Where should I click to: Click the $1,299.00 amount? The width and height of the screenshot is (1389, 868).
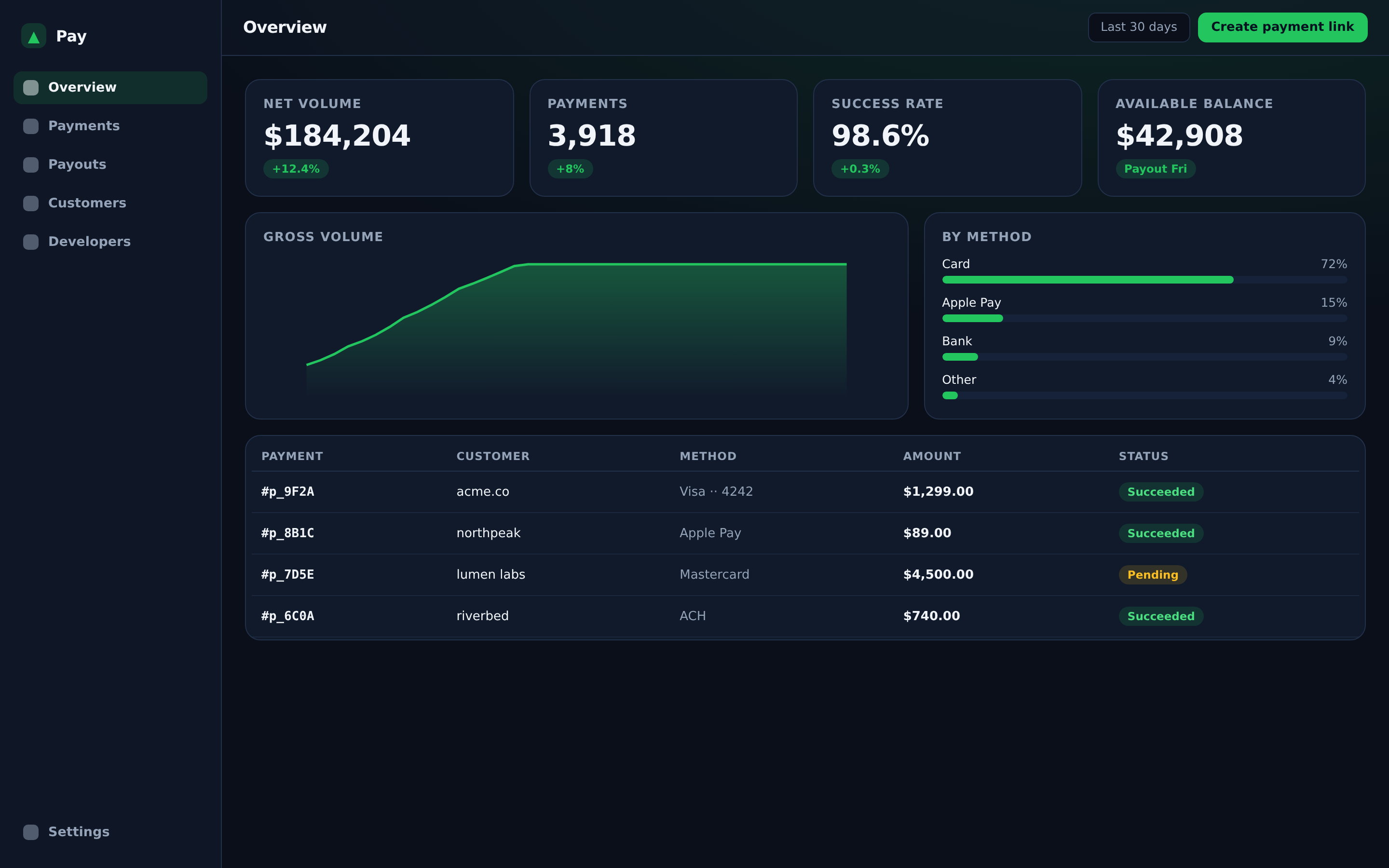[x=939, y=492]
